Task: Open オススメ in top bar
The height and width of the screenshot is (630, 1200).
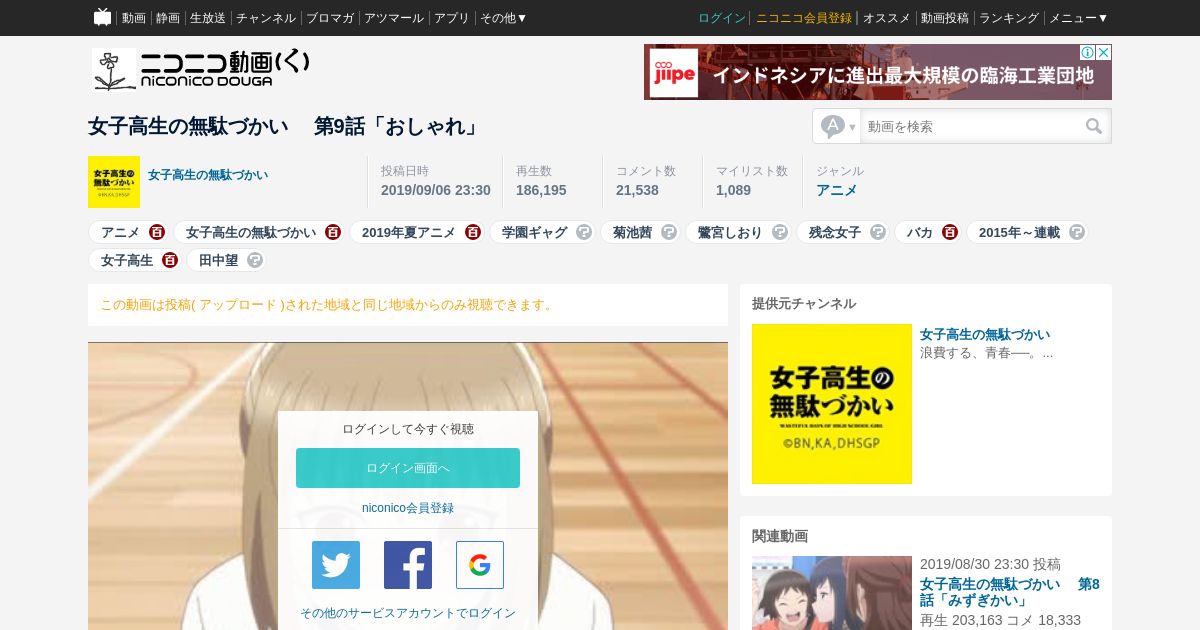Action: tap(887, 18)
